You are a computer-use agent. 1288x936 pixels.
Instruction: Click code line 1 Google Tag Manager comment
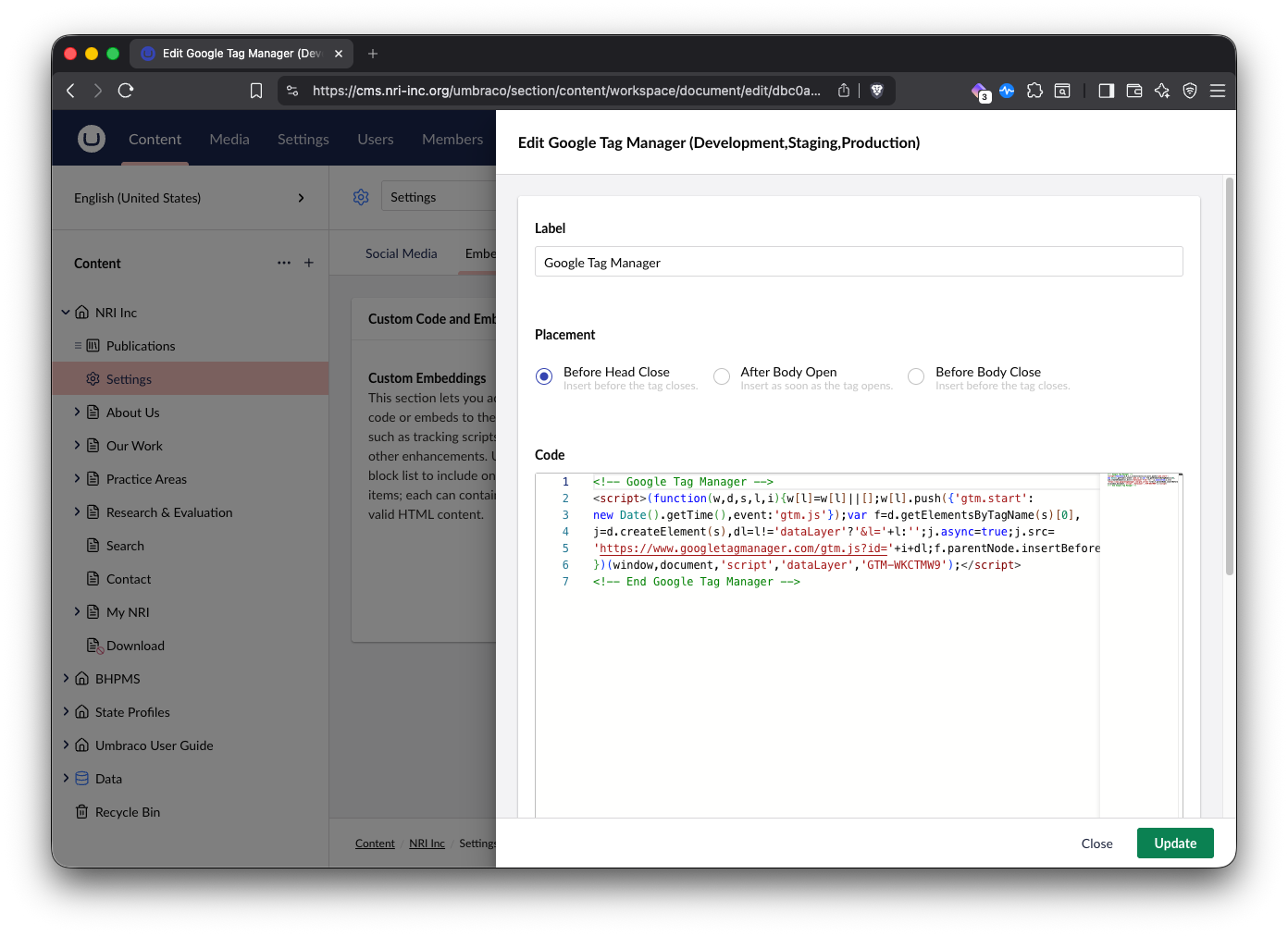(x=683, y=482)
